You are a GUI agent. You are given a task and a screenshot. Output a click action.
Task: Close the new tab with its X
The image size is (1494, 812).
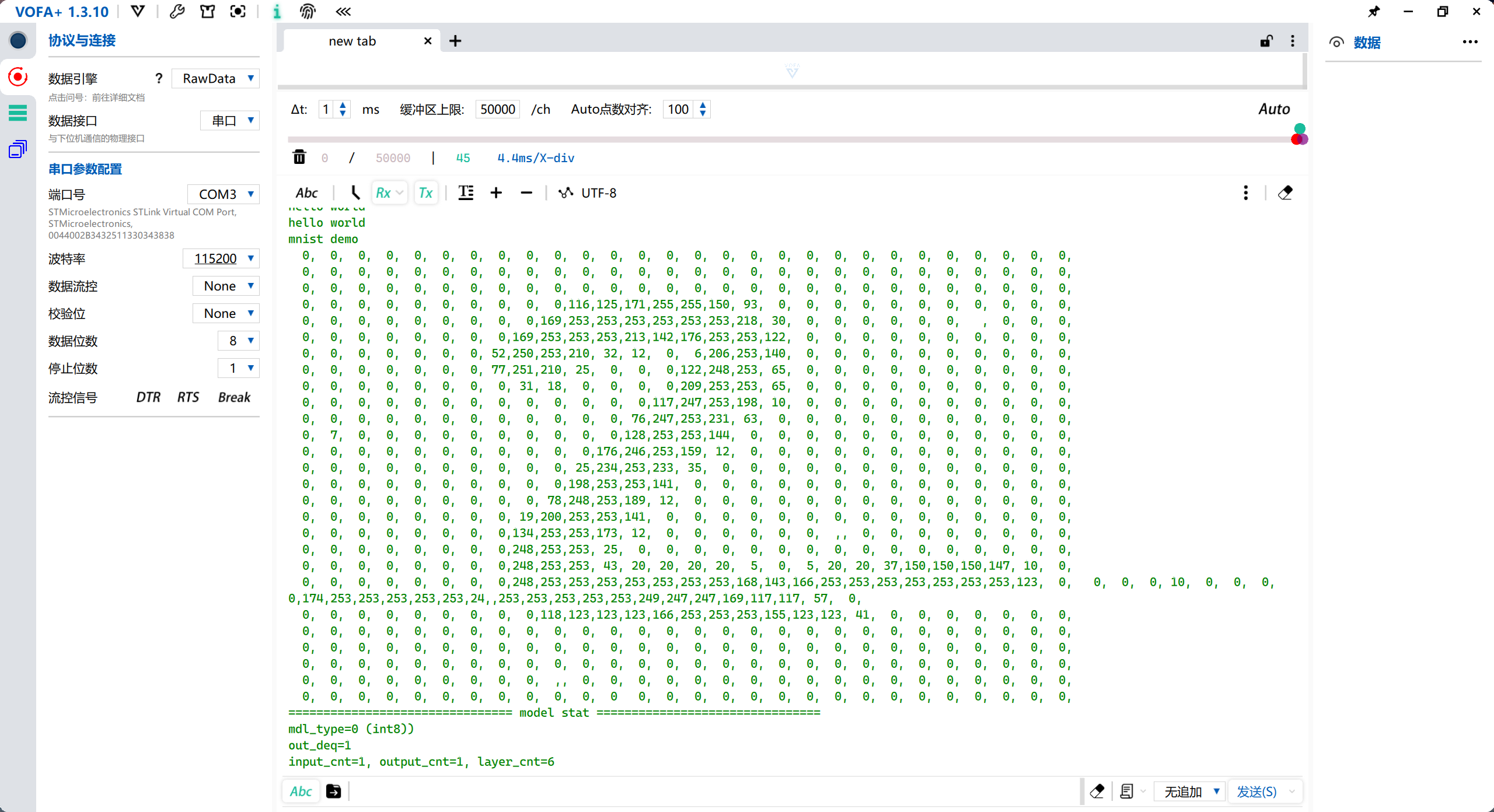coord(428,41)
